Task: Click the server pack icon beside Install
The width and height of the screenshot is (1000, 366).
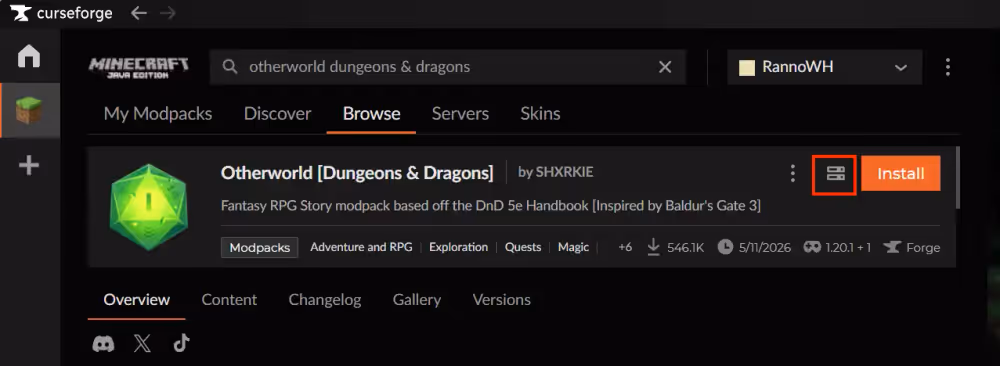Action: pos(835,173)
